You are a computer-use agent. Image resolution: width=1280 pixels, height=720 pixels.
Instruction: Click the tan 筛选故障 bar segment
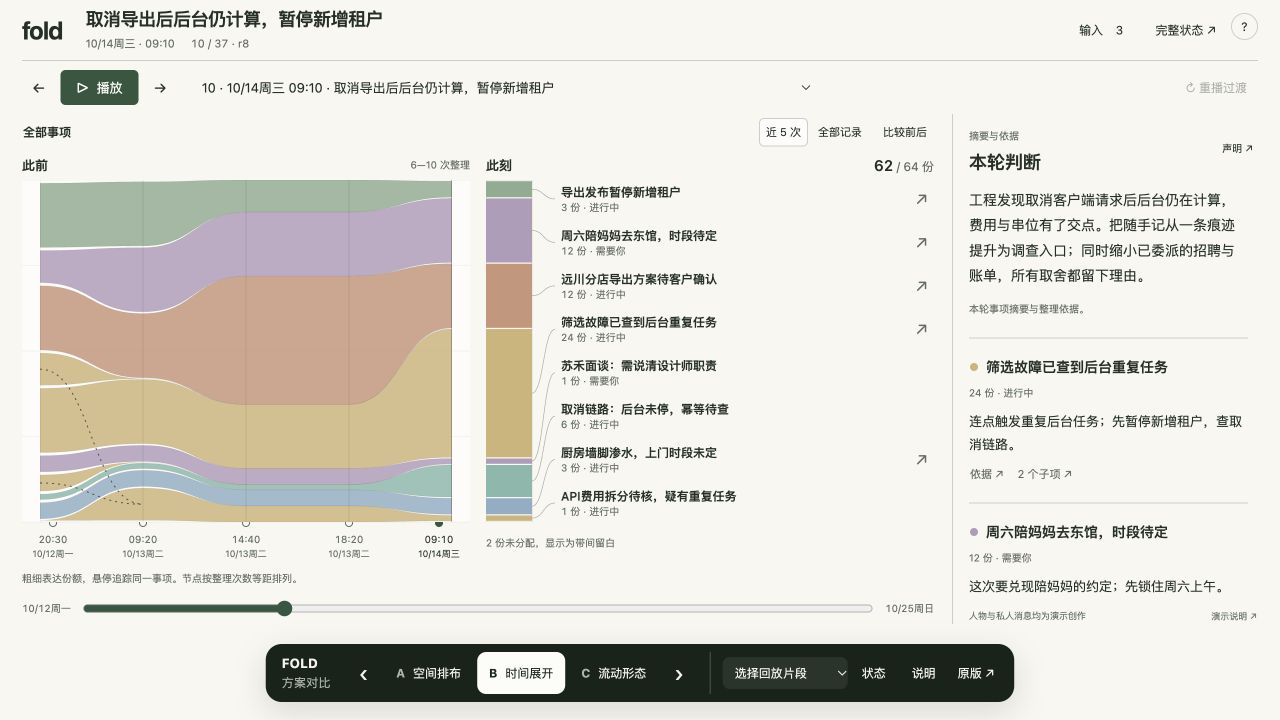coord(509,393)
